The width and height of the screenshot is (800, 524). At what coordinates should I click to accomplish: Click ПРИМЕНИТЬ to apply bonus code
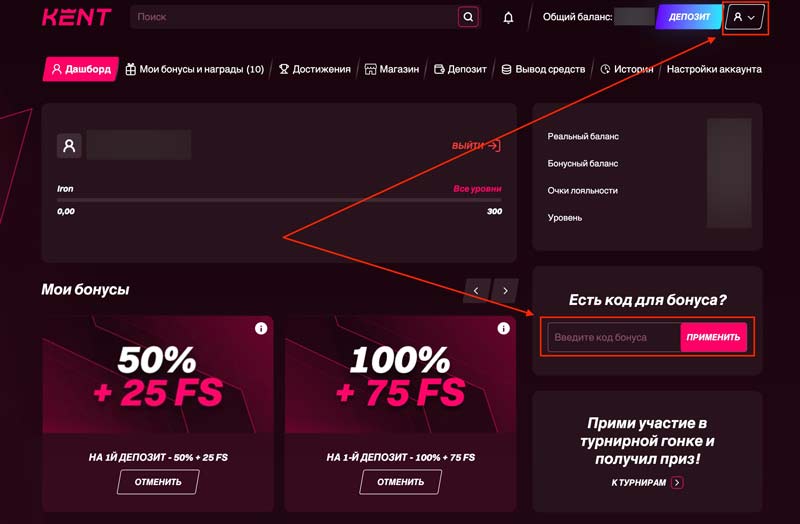[x=713, y=337]
